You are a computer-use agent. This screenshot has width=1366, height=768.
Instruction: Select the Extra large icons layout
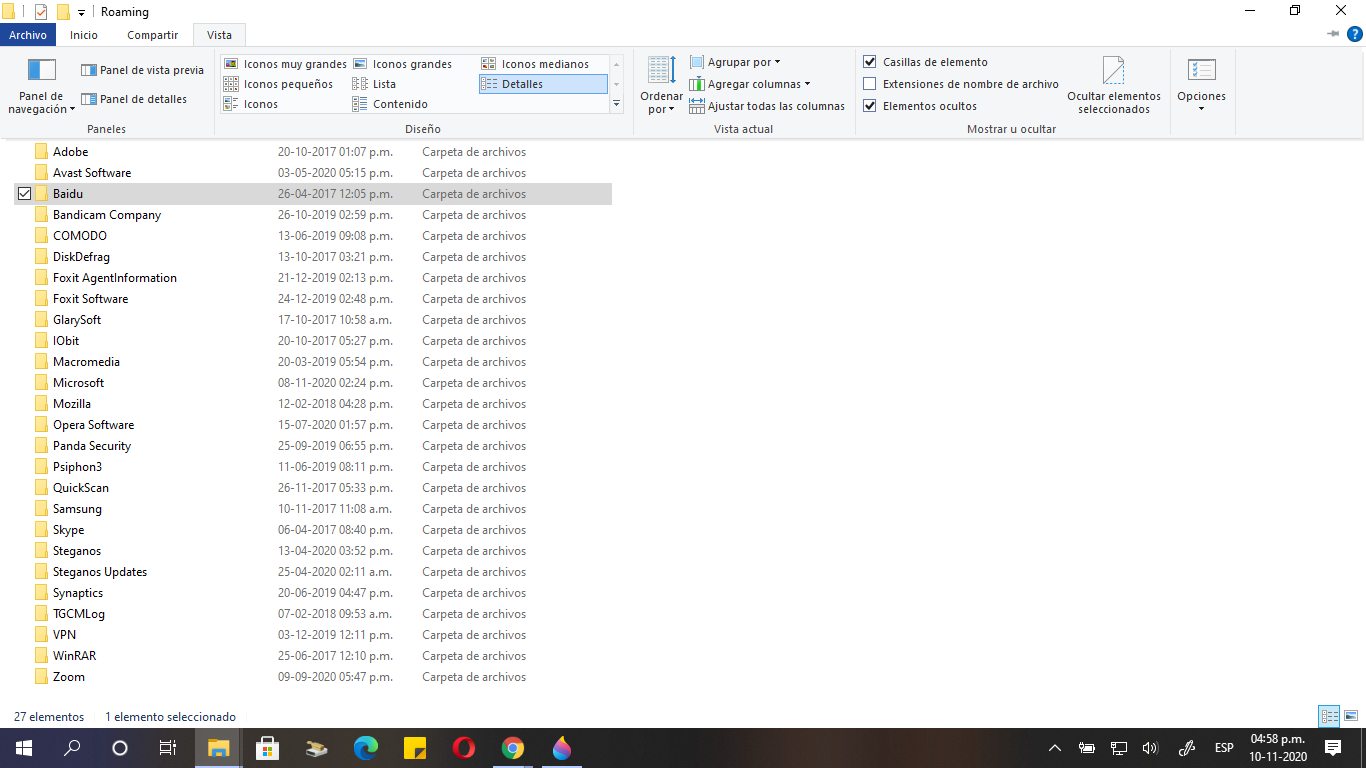click(231, 64)
